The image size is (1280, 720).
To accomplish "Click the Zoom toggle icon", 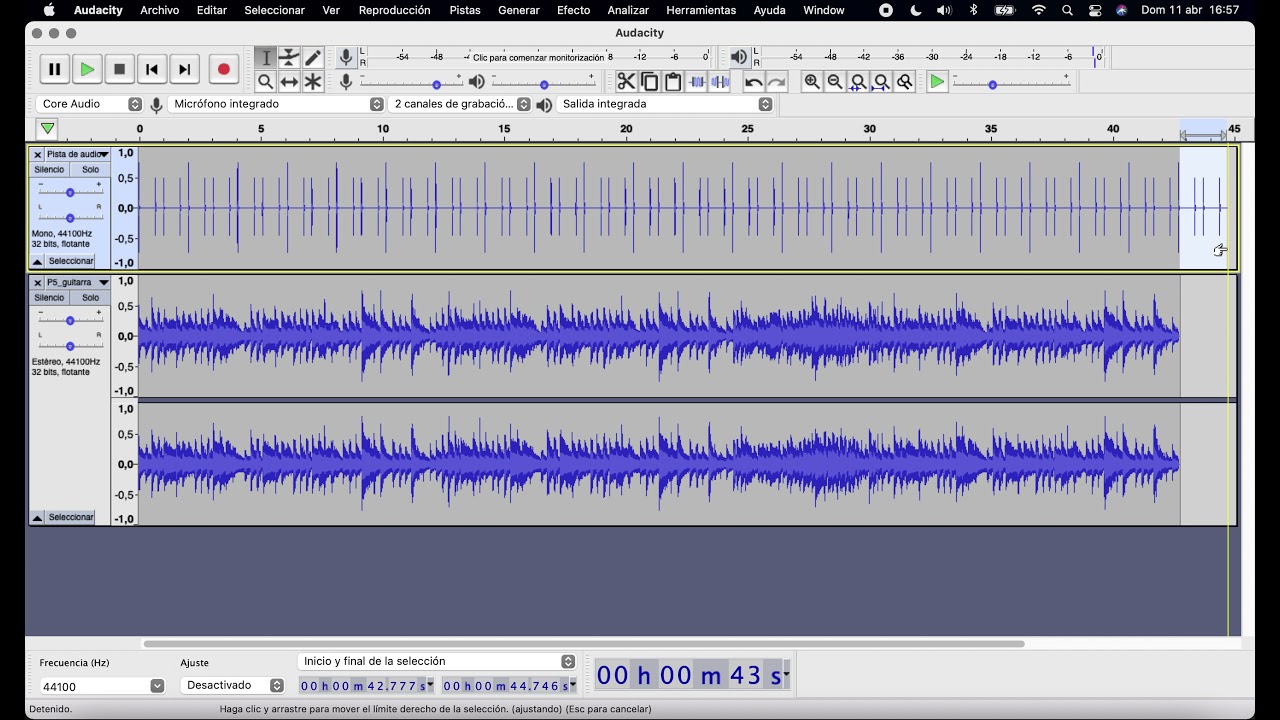I will pos(905,82).
